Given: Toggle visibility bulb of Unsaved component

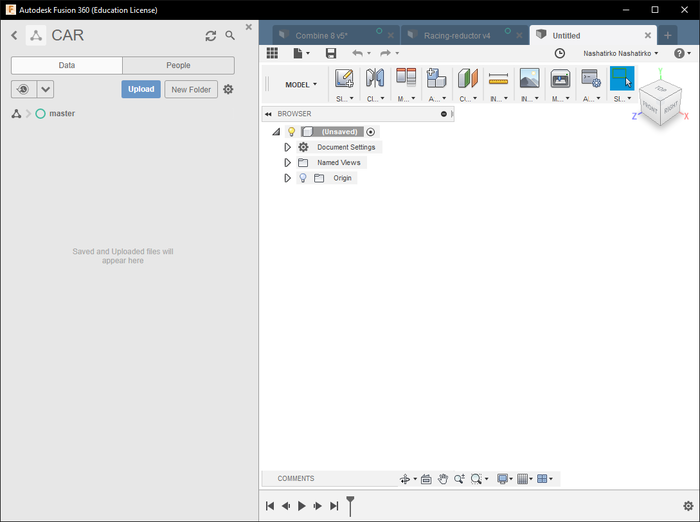Looking at the screenshot, I should (292, 132).
